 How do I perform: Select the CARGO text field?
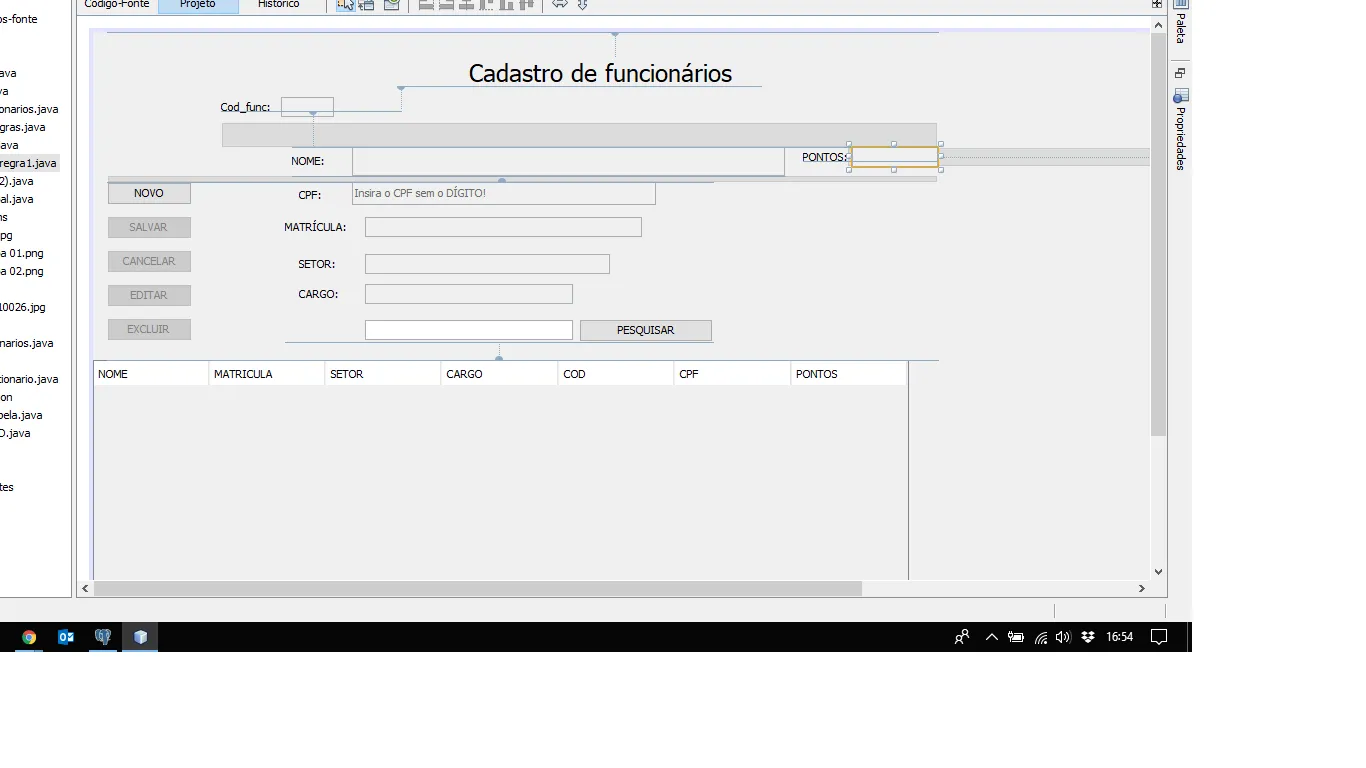[469, 294]
